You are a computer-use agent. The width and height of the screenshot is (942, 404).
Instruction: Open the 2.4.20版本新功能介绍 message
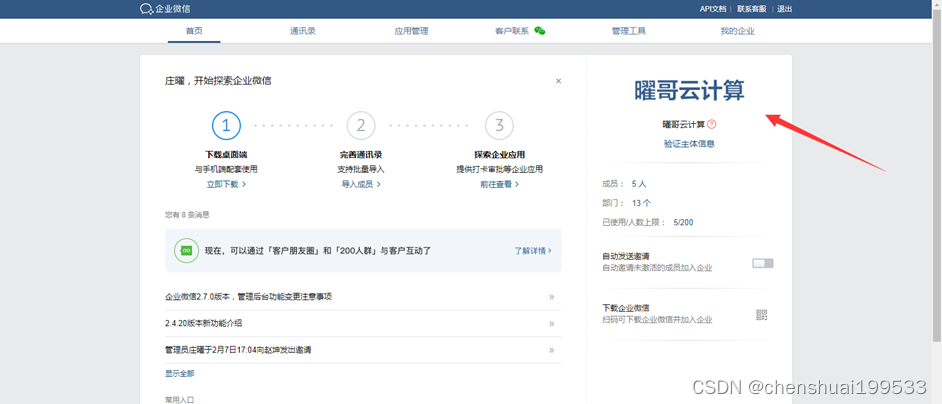click(204, 323)
